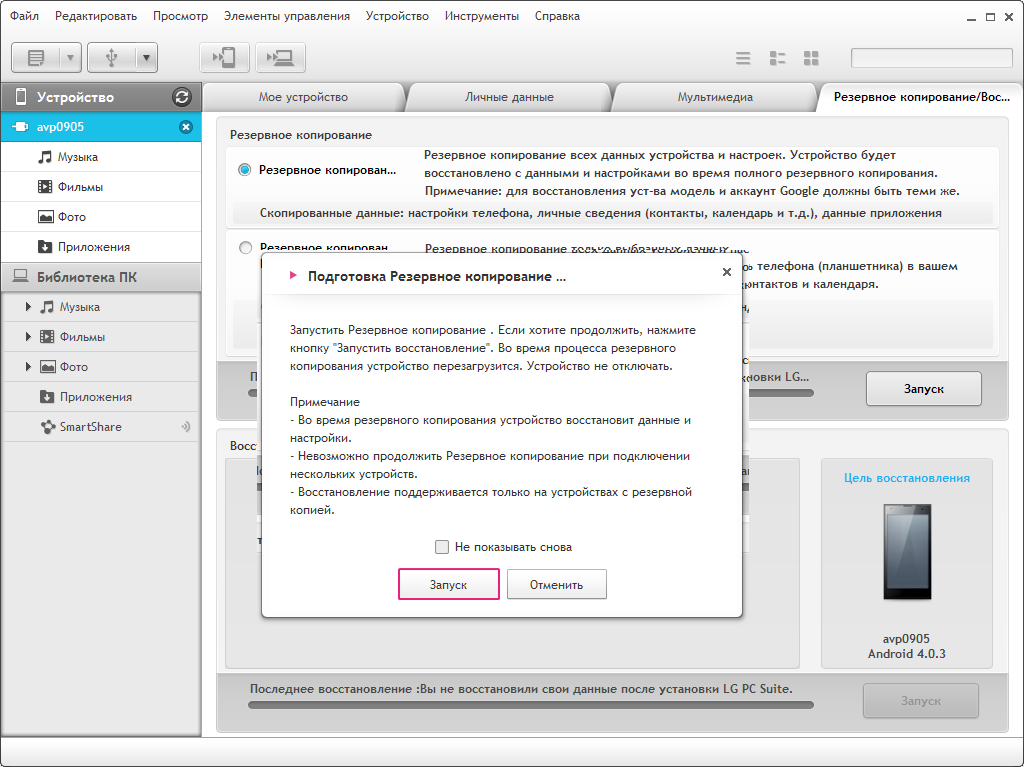This screenshot has height=767, width=1024.
Task: Click the Отменить button
Action: coord(556,584)
